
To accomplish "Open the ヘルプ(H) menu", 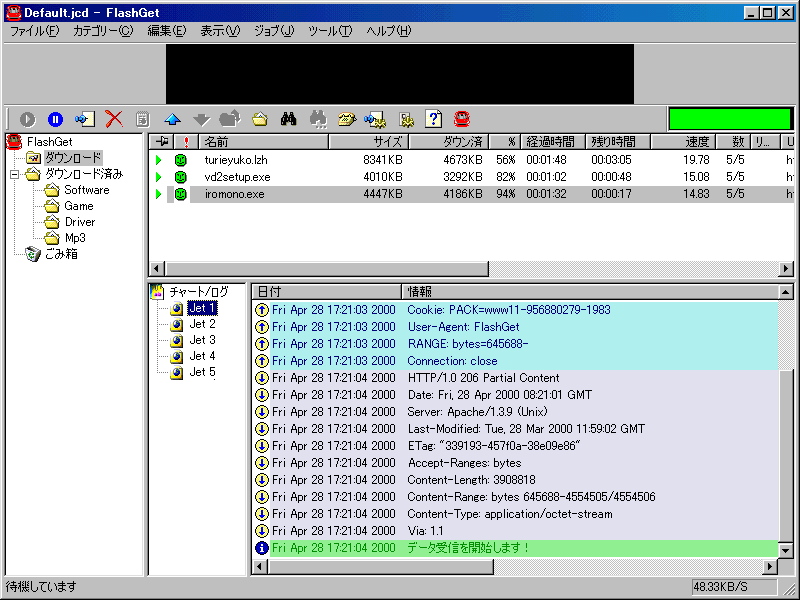I will coord(389,31).
